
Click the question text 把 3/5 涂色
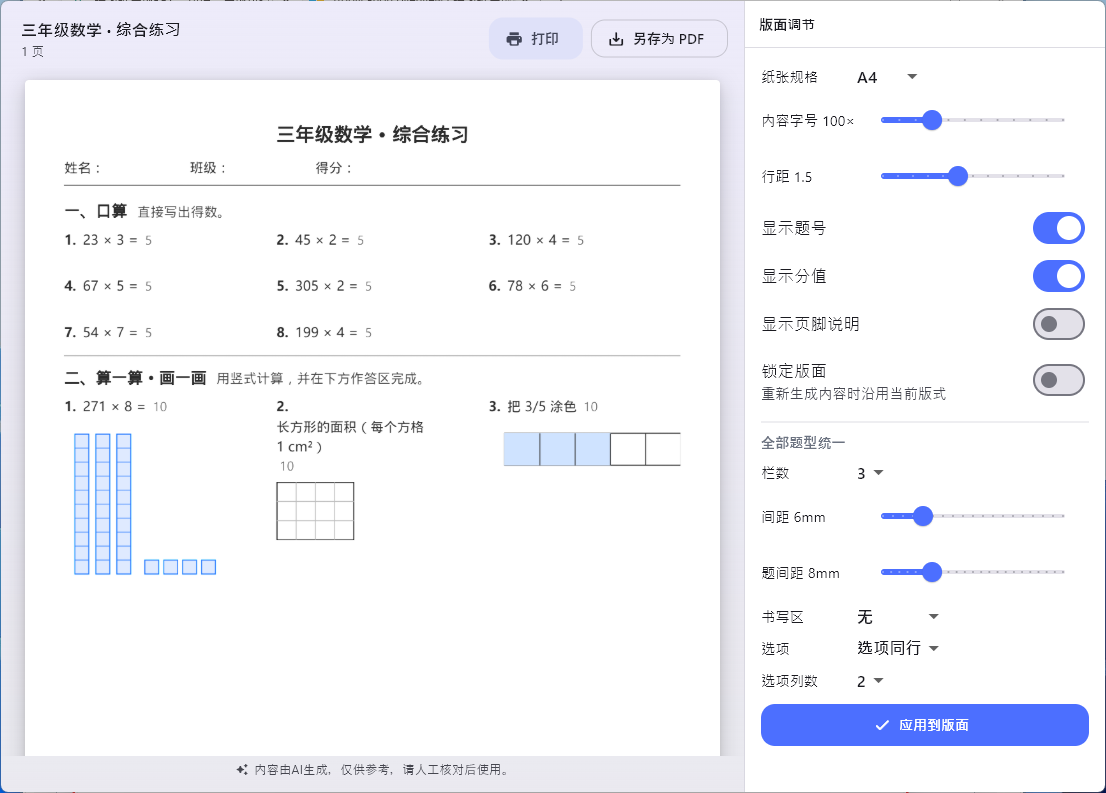[542, 406]
